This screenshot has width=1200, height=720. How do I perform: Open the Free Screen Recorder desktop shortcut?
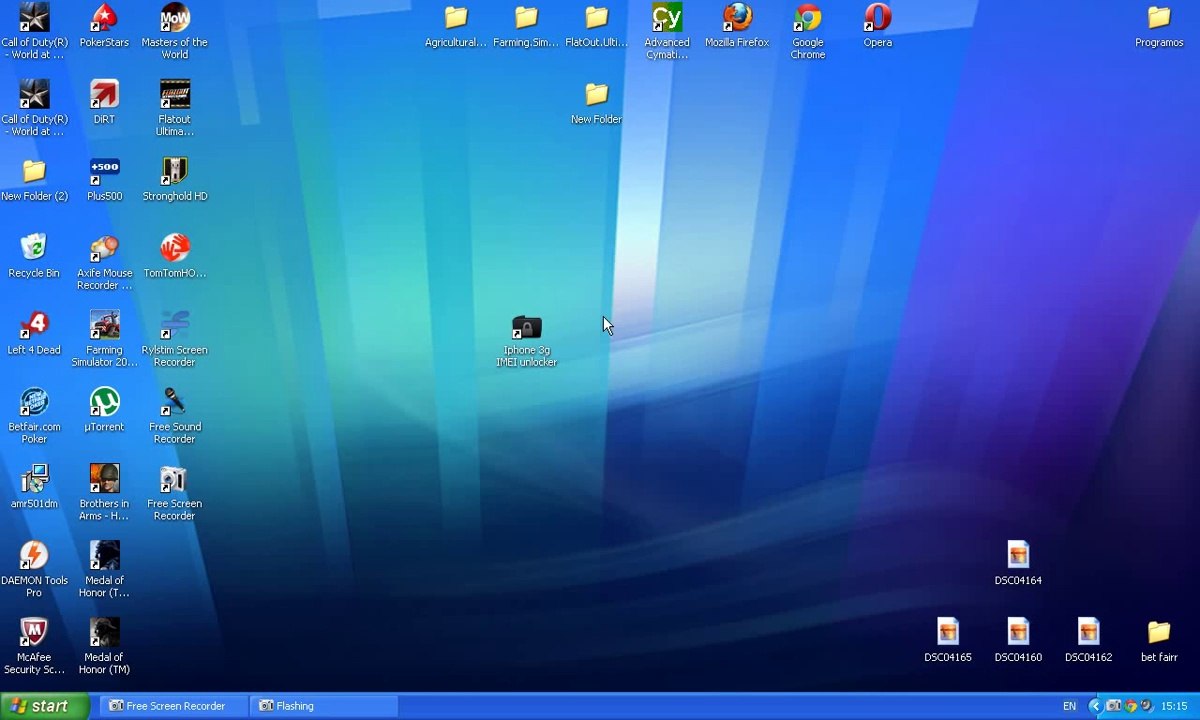[x=174, y=480]
